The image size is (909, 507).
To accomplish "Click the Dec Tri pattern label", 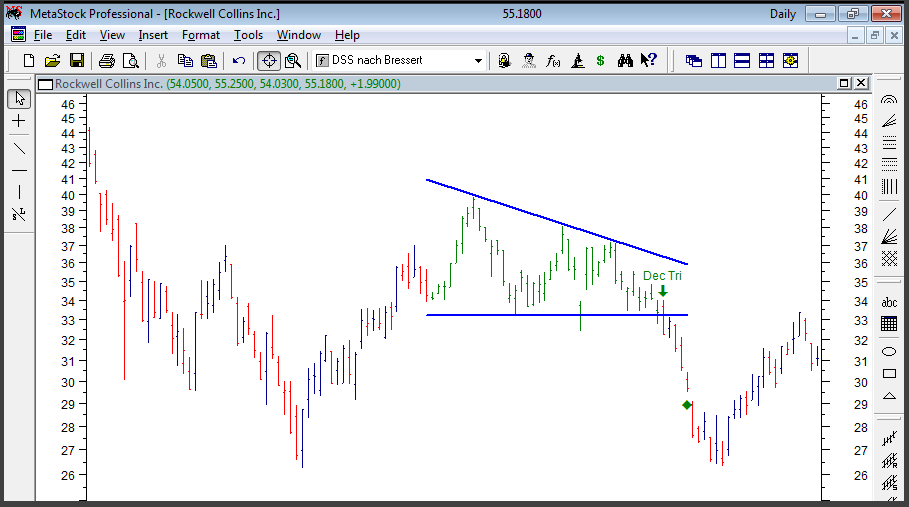I will click(x=662, y=276).
